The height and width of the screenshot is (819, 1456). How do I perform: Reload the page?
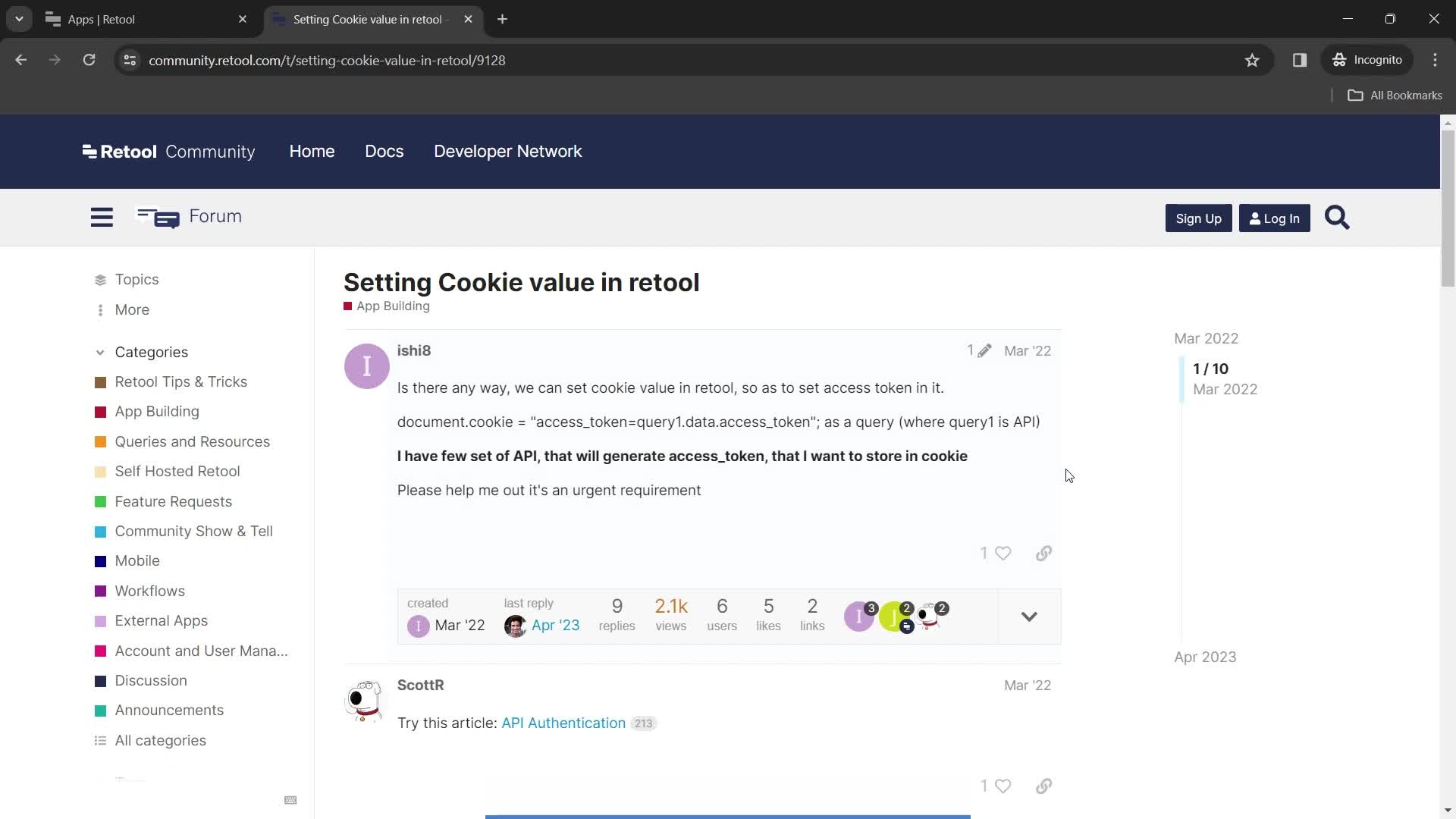pyautogui.click(x=89, y=60)
